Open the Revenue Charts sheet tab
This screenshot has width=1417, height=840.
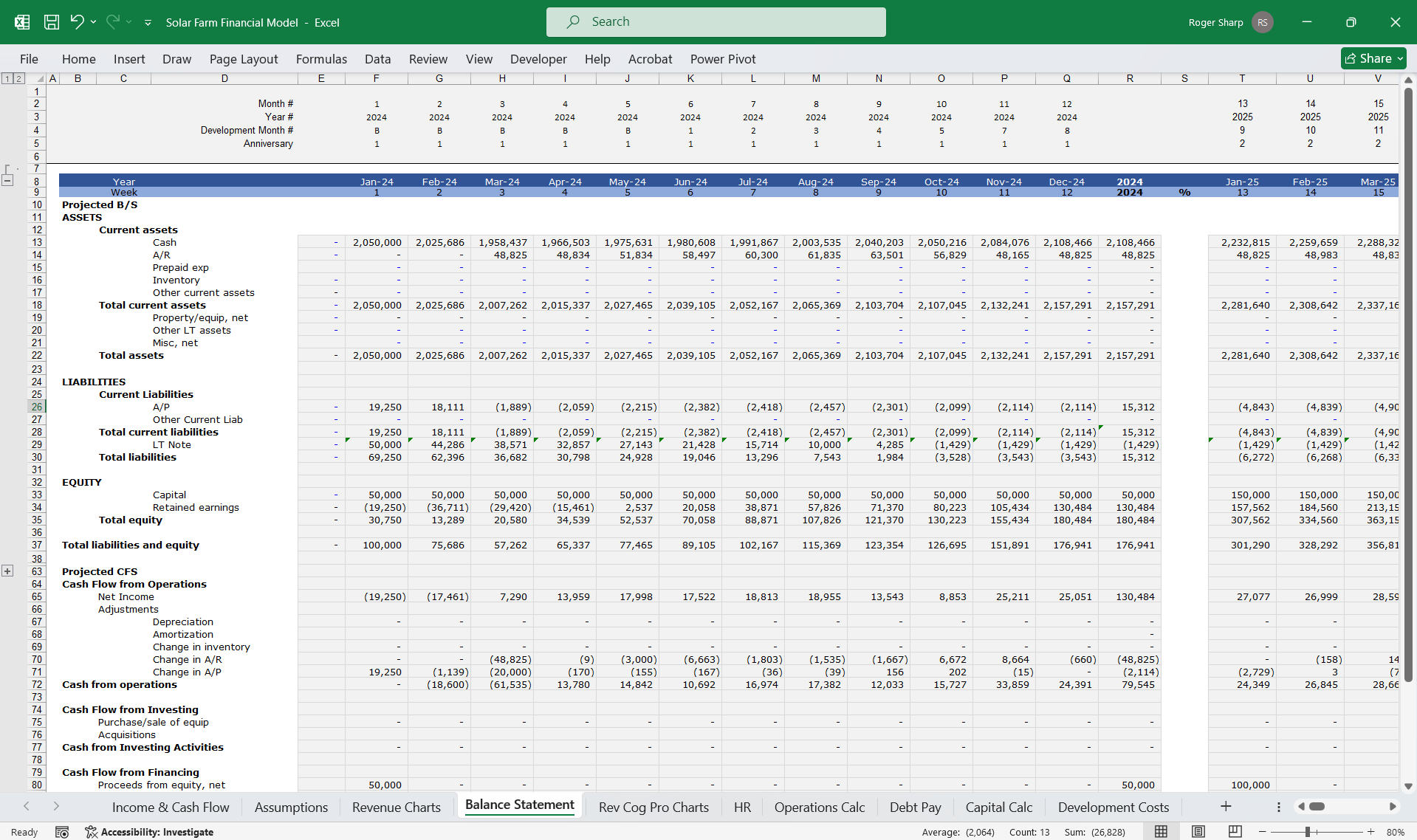(397, 808)
